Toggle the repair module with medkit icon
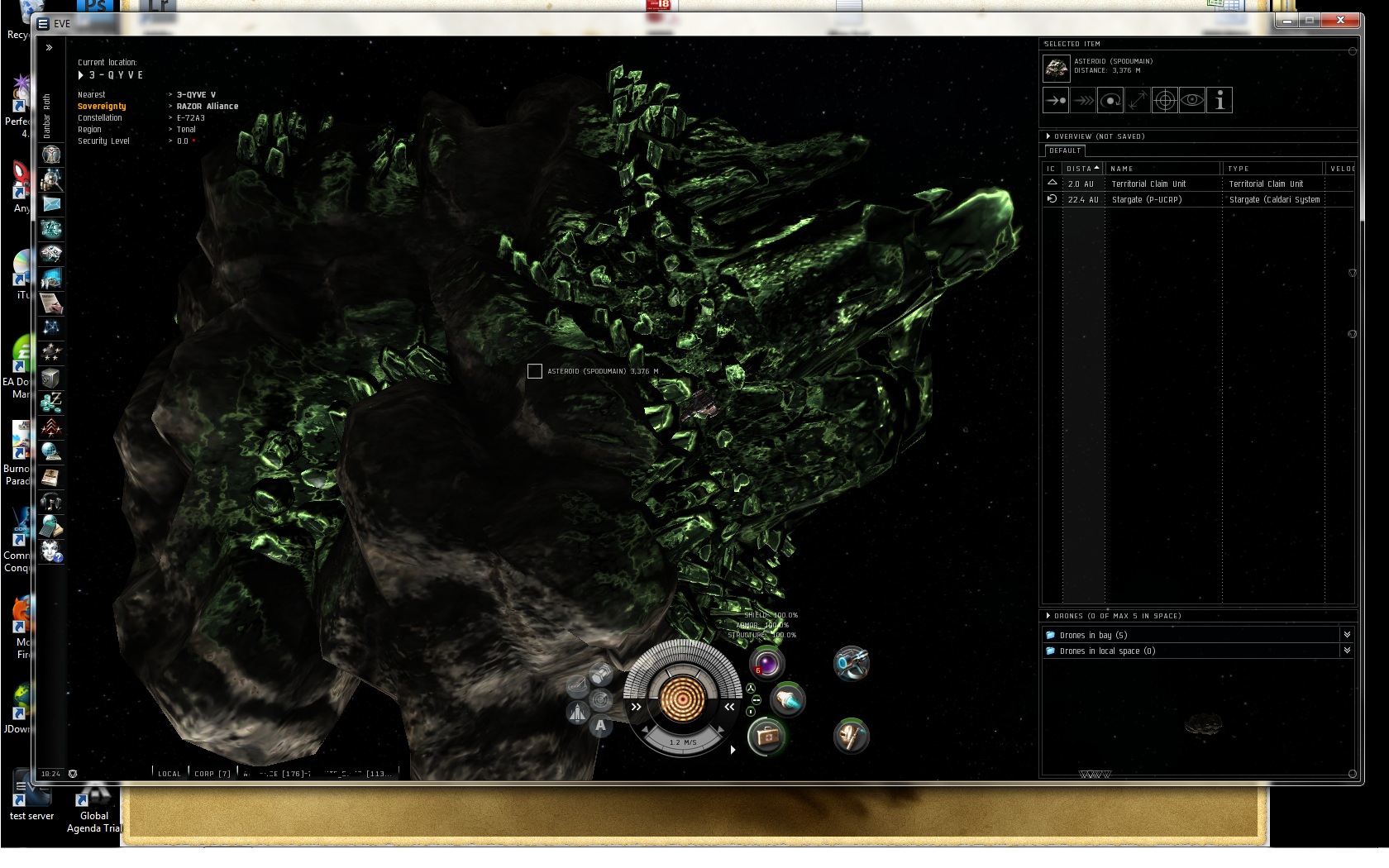The height and width of the screenshot is (868, 1389). (x=766, y=736)
